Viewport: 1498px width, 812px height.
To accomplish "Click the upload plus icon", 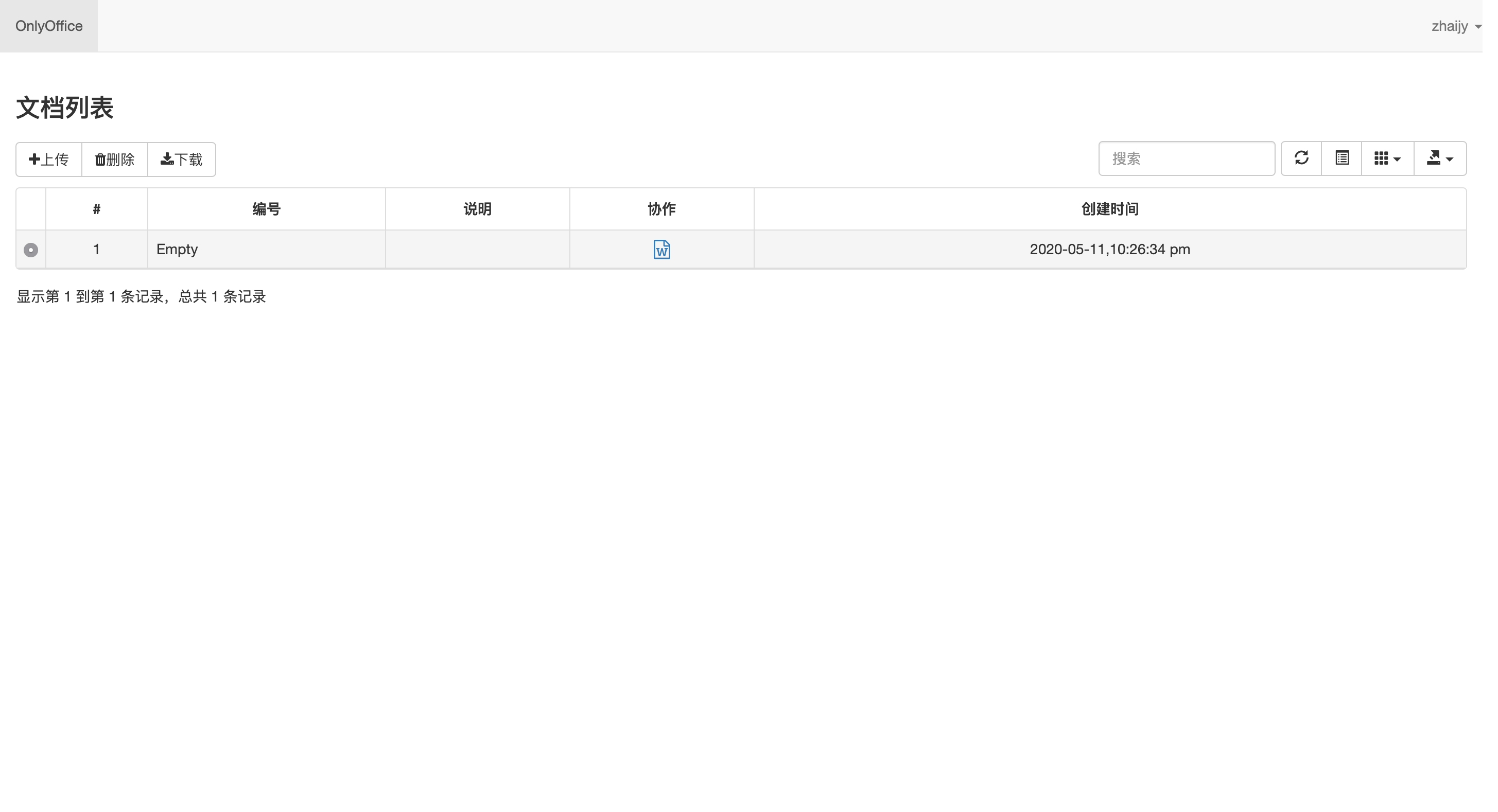I will (34, 160).
